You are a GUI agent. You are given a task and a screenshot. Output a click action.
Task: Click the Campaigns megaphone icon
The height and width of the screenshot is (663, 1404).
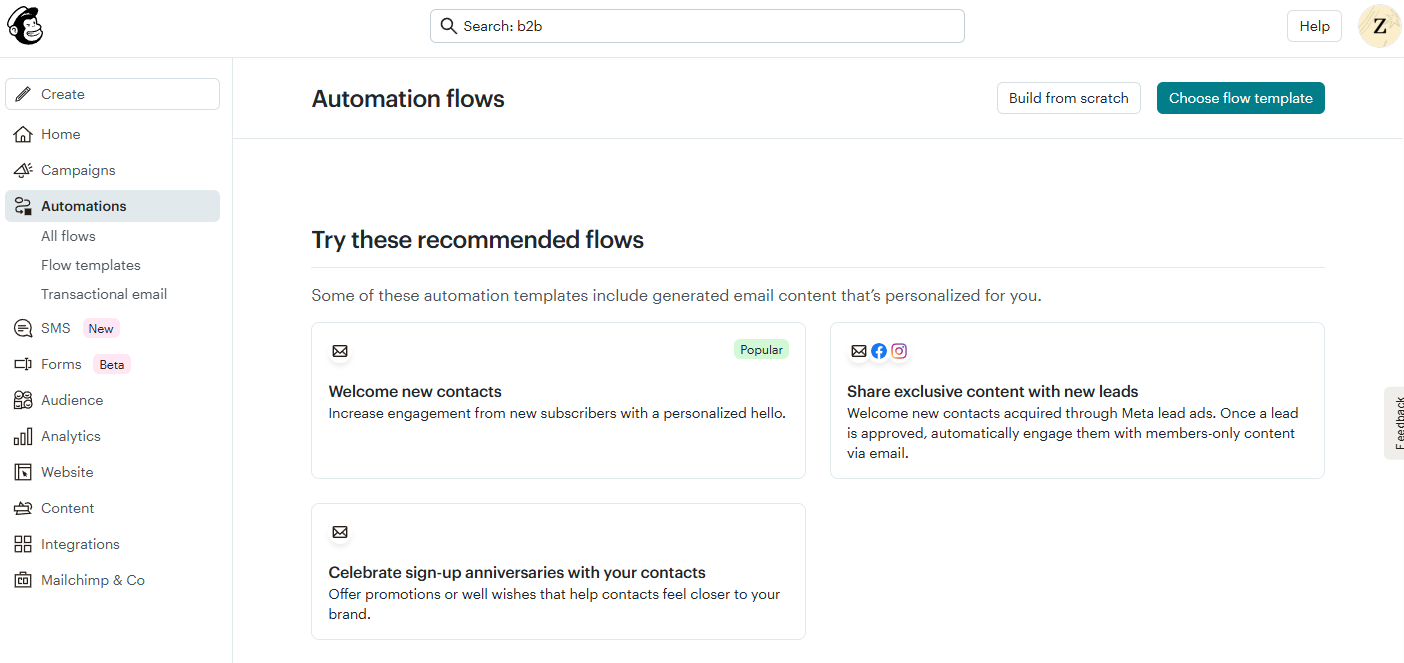pos(23,170)
